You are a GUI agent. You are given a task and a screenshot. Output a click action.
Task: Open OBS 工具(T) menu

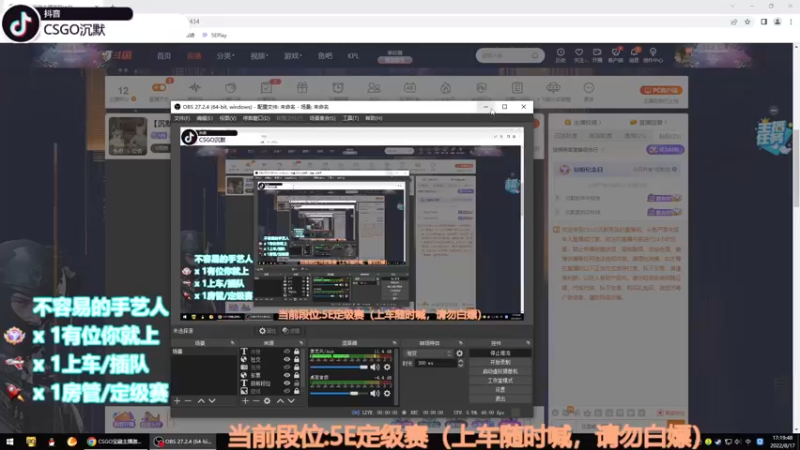[x=351, y=118]
